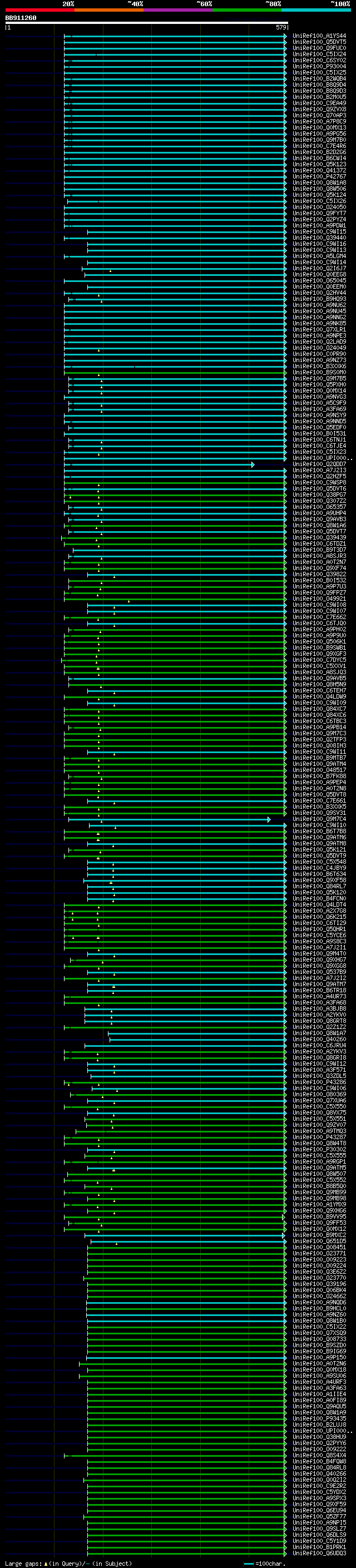Image resolution: width=356 pixels, height=1568 pixels.
Task: Click the UniRef100_B9HQ93 label
Action: 319,299
